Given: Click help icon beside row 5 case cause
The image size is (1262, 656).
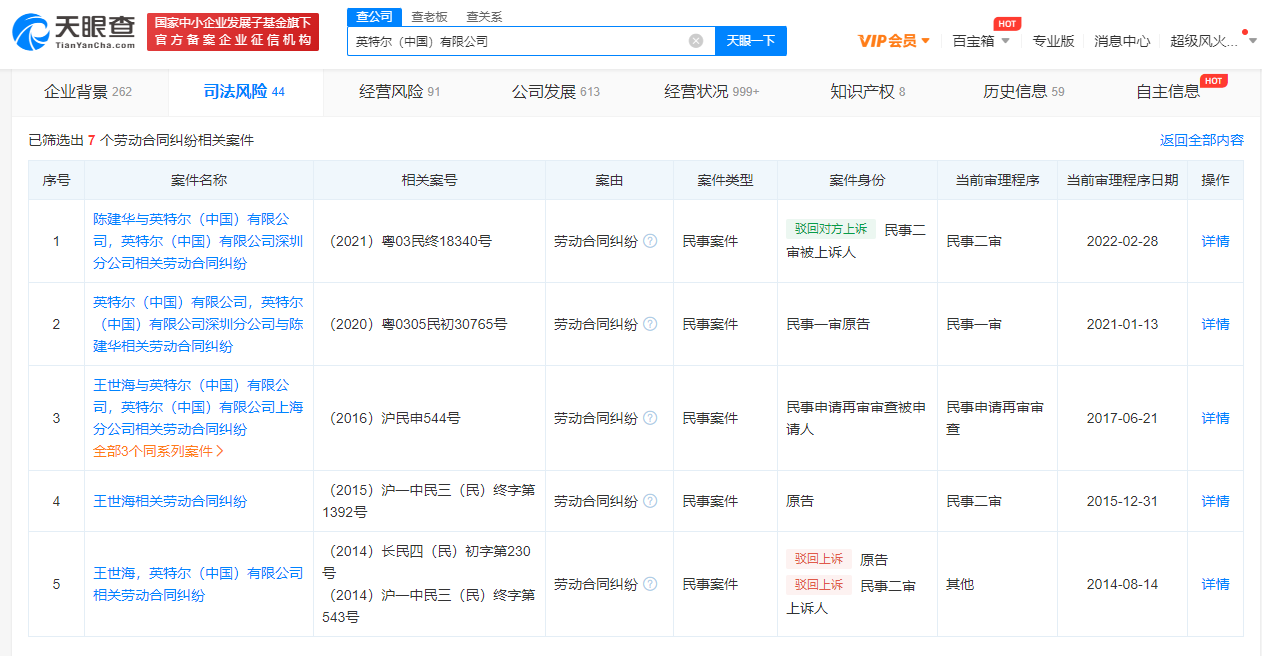Looking at the screenshot, I should (x=650, y=584).
